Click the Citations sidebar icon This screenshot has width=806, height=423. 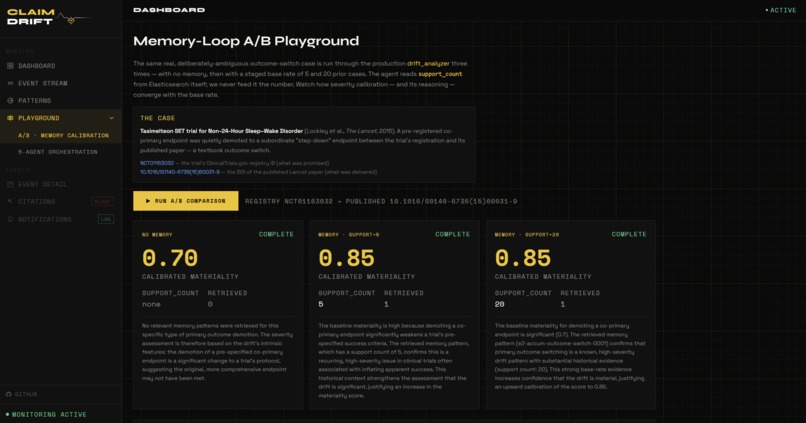pyautogui.click(x=10, y=201)
